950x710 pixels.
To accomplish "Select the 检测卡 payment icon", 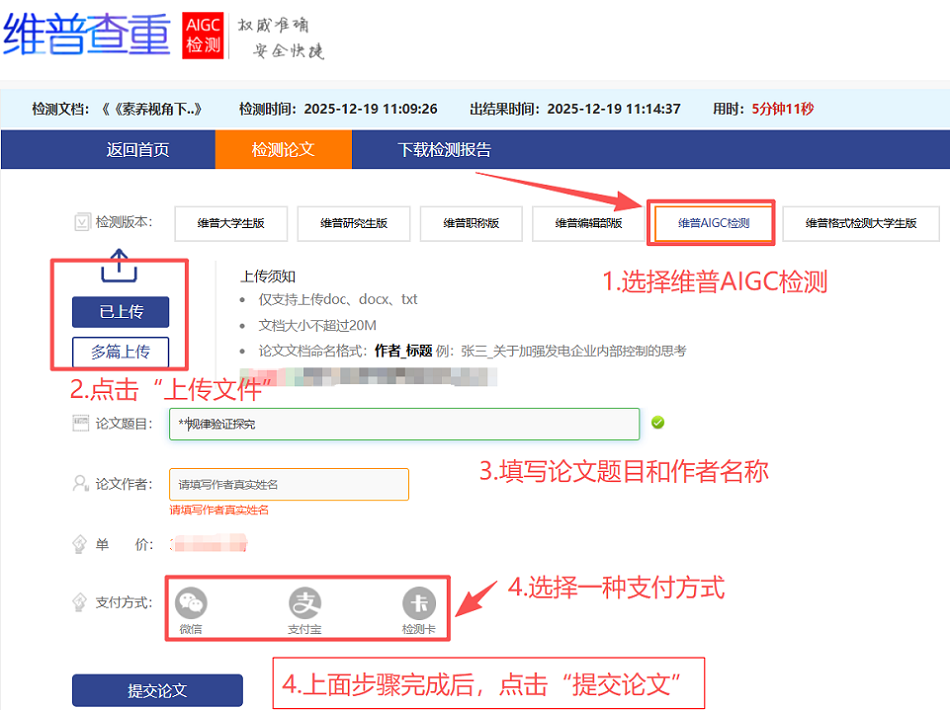I will (x=419, y=603).
